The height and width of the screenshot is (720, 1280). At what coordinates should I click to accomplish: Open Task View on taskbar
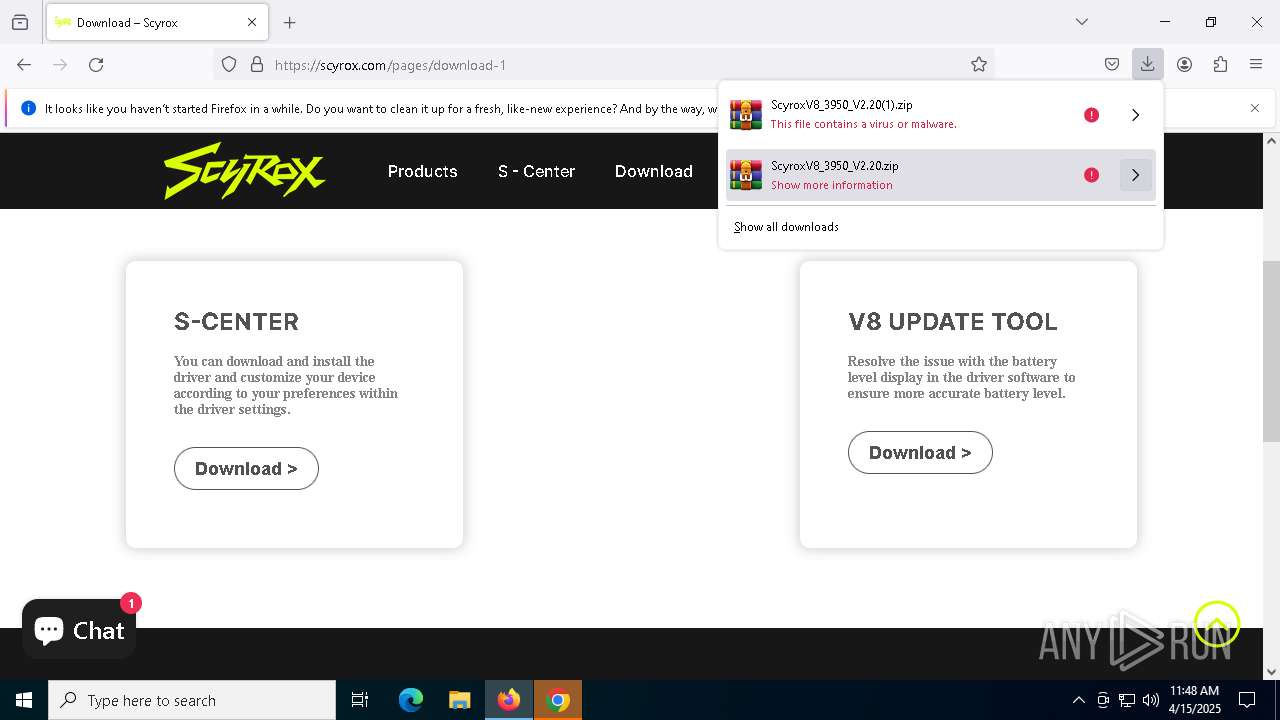[x=360, y=700]
